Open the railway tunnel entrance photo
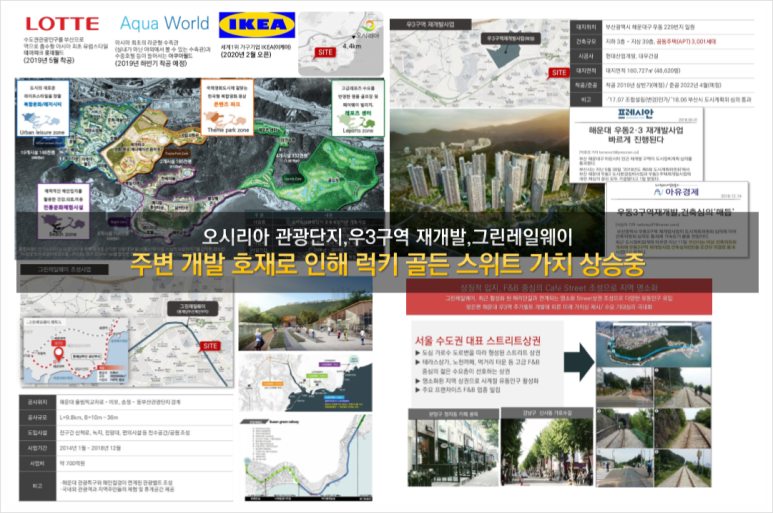The height and width of the screenshot is (513, 773). pos(624,428)
